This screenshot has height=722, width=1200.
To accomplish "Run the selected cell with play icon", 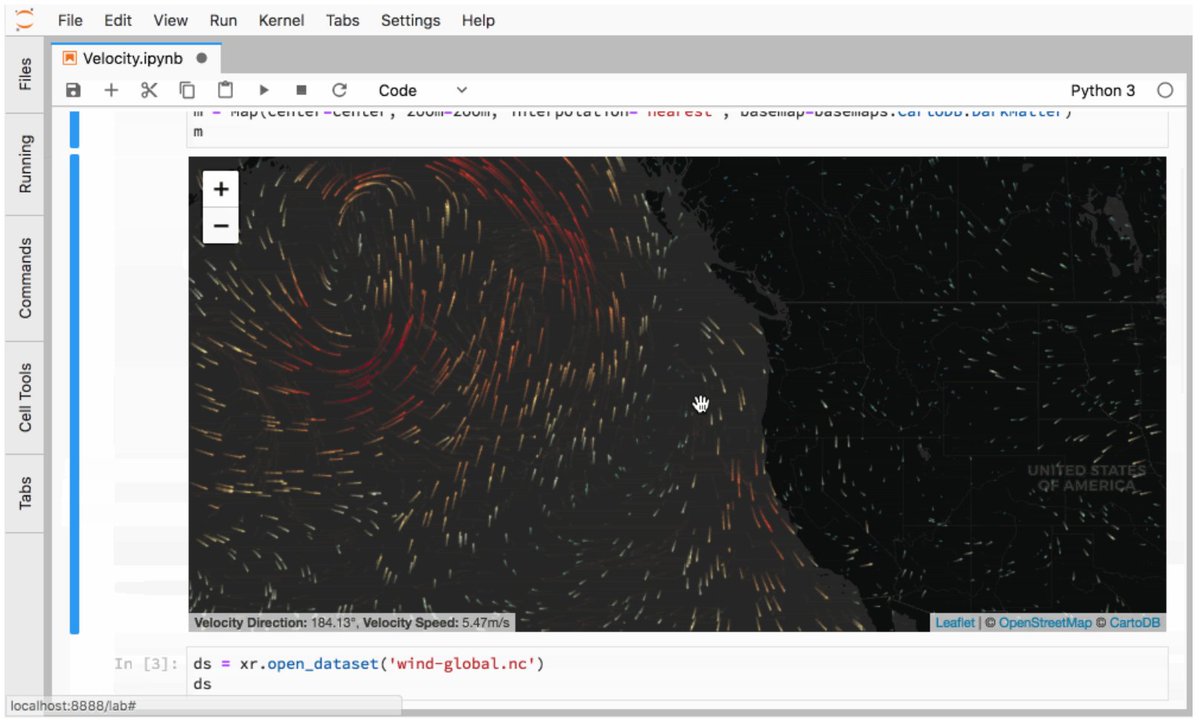I will [x=264, y=90].
